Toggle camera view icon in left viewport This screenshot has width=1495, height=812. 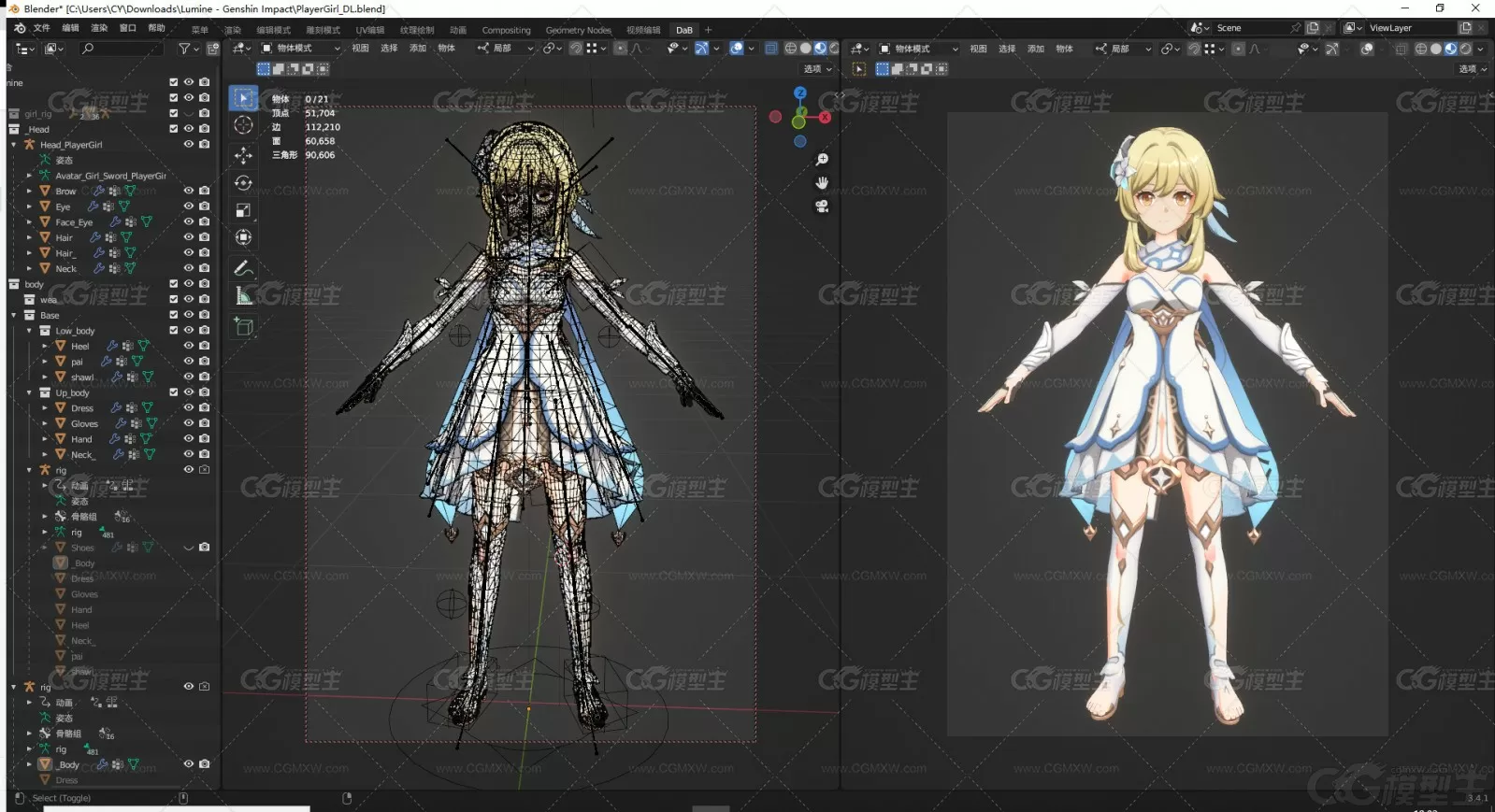click(x=822, y=207)
